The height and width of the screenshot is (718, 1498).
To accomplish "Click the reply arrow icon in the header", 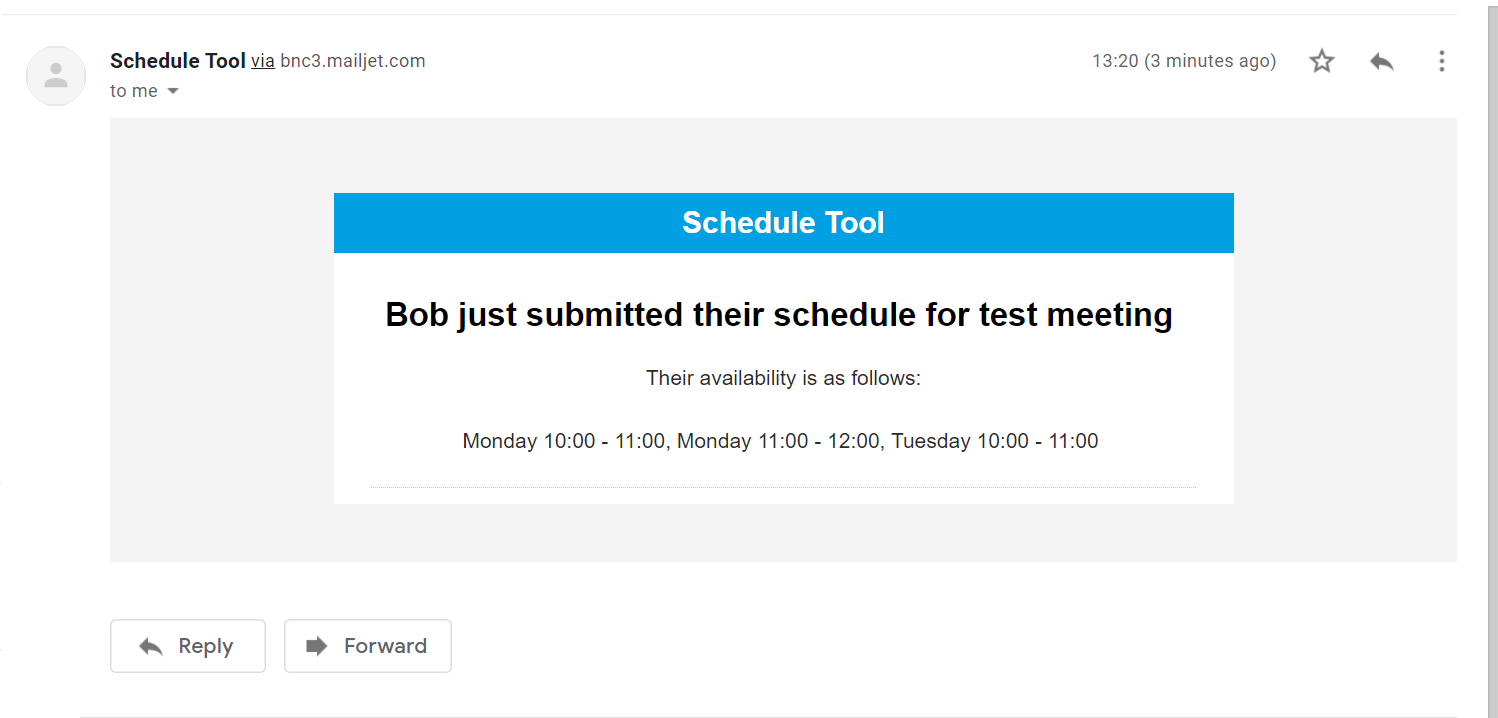I will point(1381,61).
